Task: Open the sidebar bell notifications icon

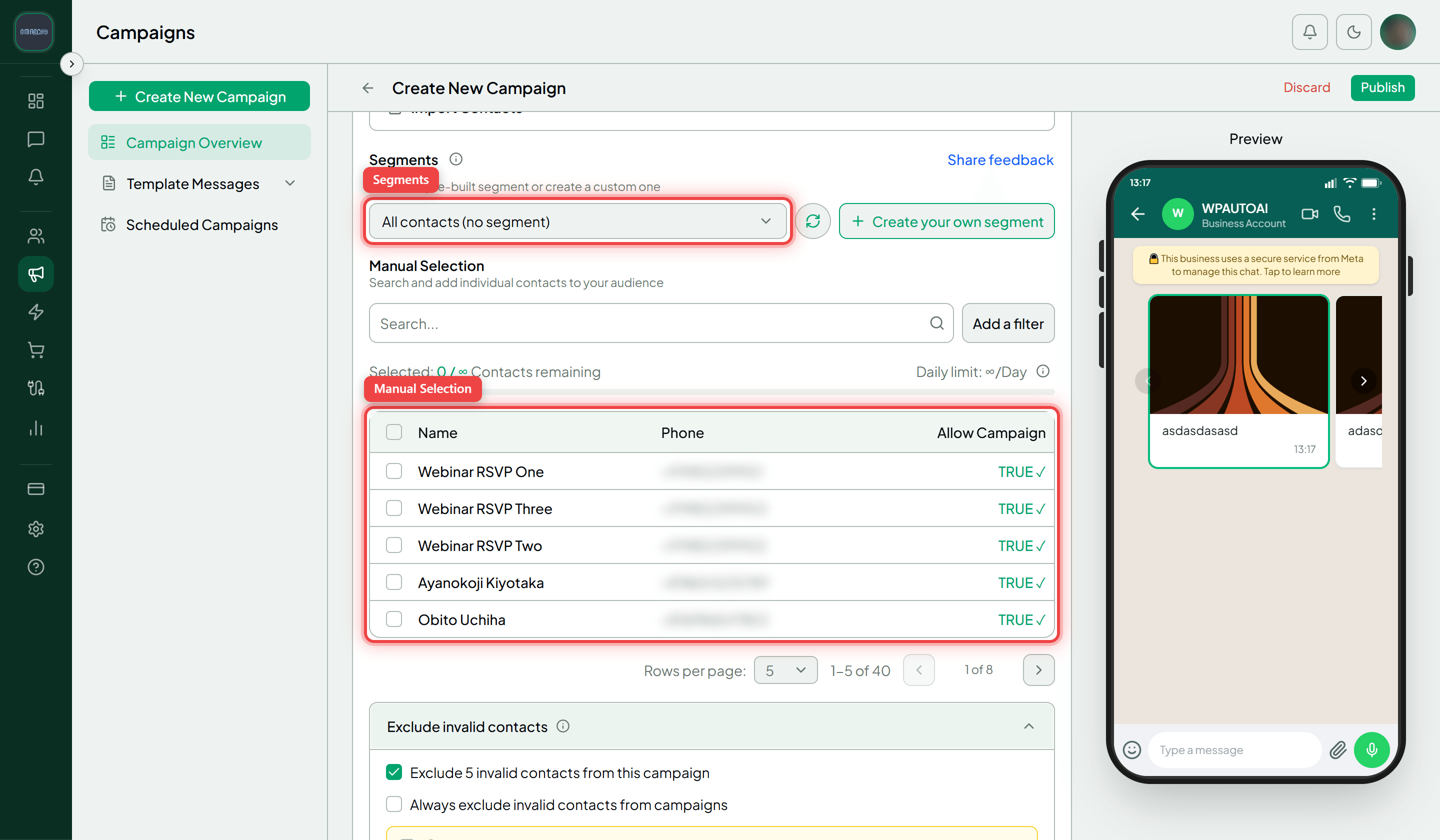Action: 36,177
